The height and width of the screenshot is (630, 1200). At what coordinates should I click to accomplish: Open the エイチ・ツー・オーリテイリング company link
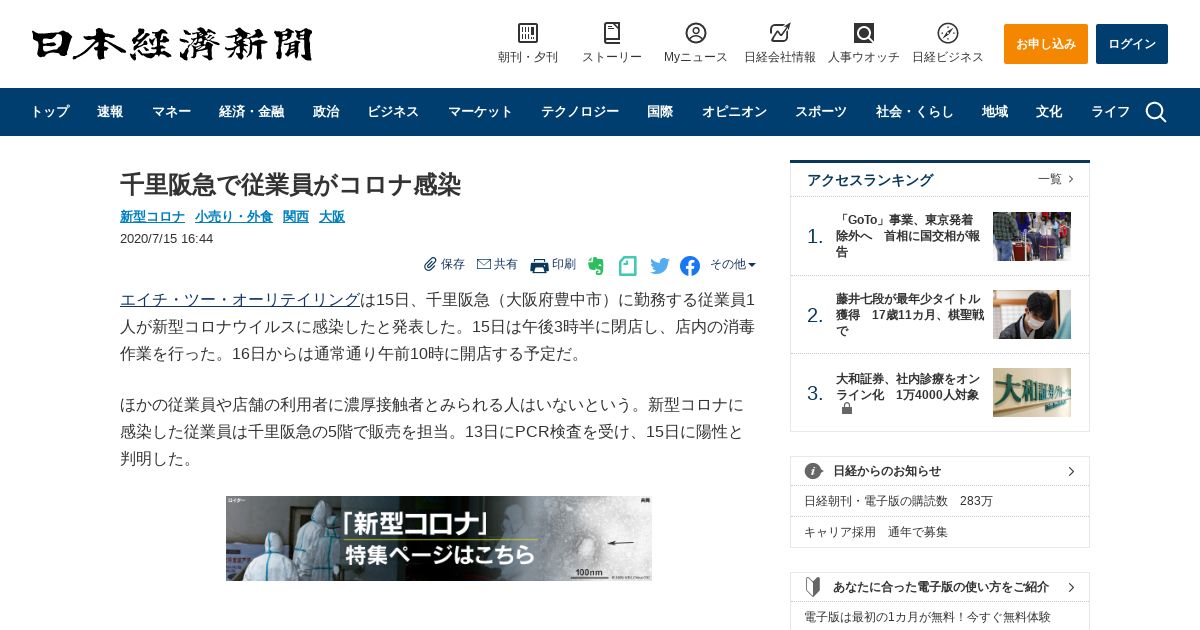(x=240, y=300)
